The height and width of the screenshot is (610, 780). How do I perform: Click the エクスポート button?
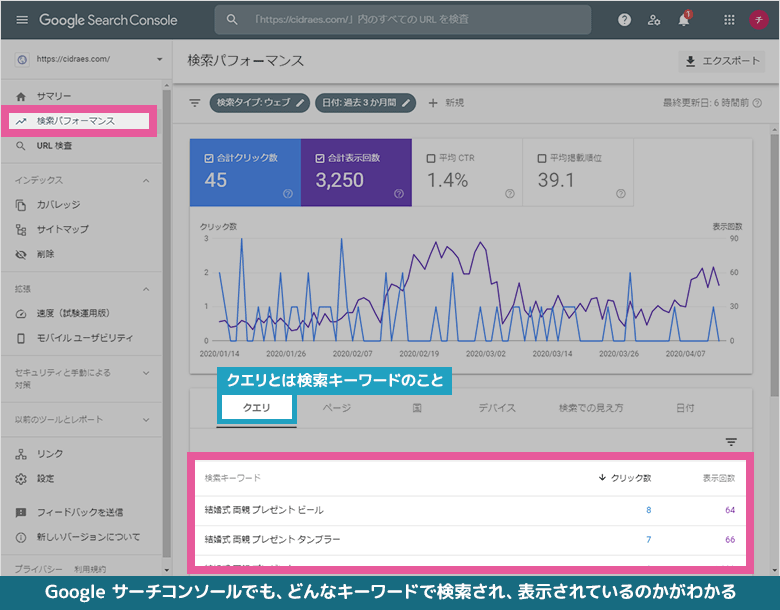(722, 61)
